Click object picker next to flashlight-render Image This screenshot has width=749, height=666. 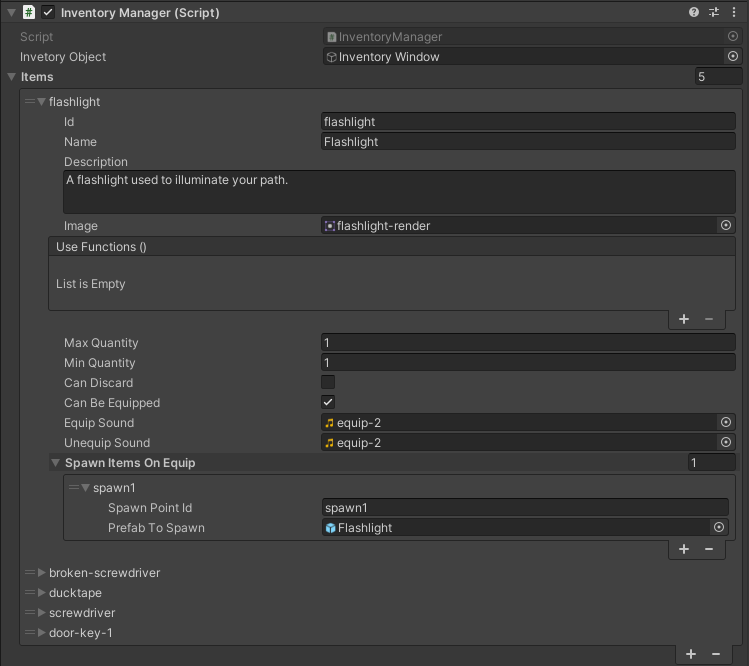click(x=726, y=226)
